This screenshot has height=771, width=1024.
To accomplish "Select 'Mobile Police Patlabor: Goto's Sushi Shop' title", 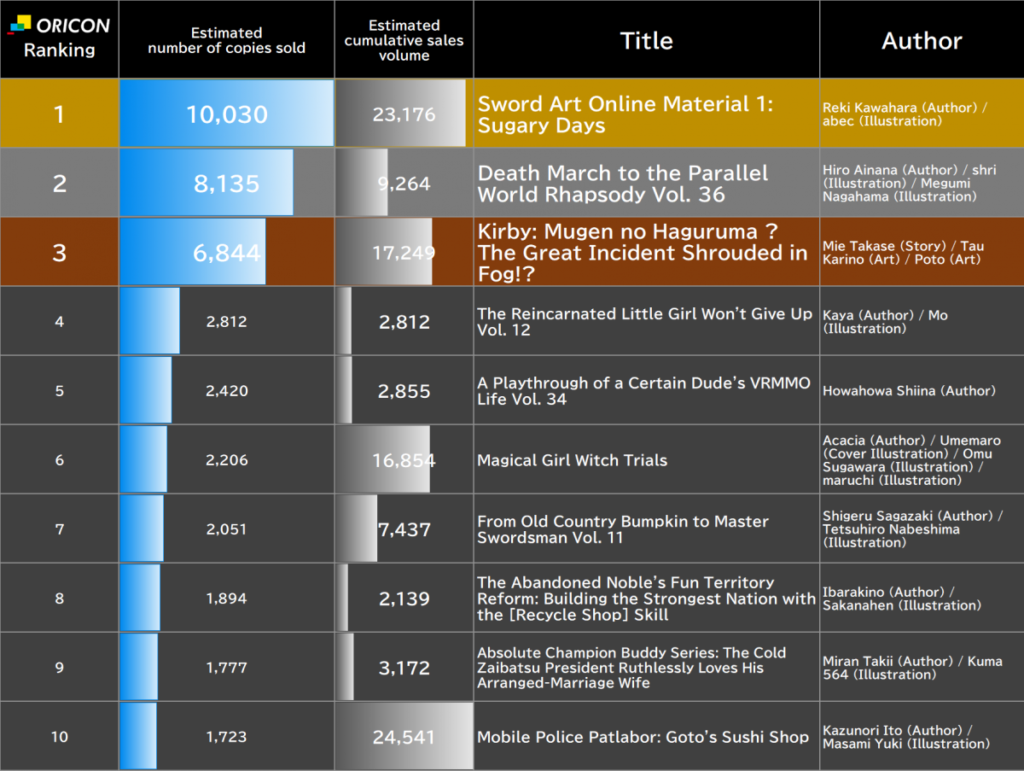I will (x=643, y=737).
